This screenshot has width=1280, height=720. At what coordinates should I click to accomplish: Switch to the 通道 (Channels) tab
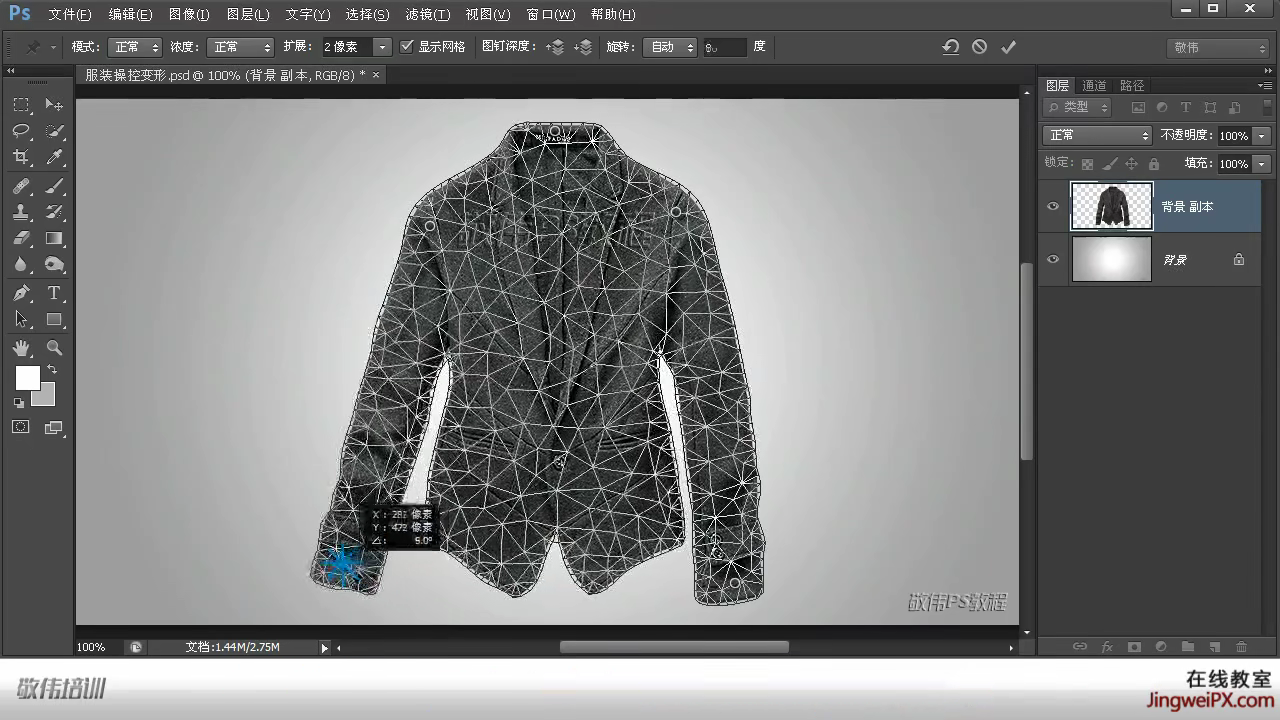(x=1094, y=86)
